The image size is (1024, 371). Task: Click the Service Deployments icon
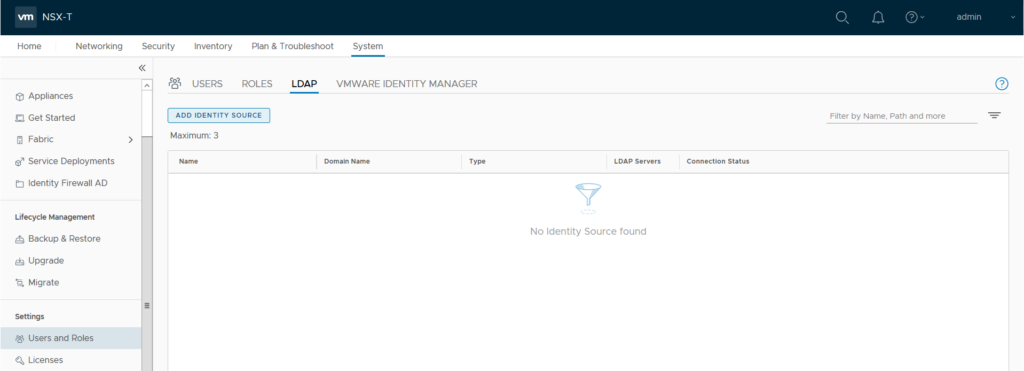[x=20, y=161]
